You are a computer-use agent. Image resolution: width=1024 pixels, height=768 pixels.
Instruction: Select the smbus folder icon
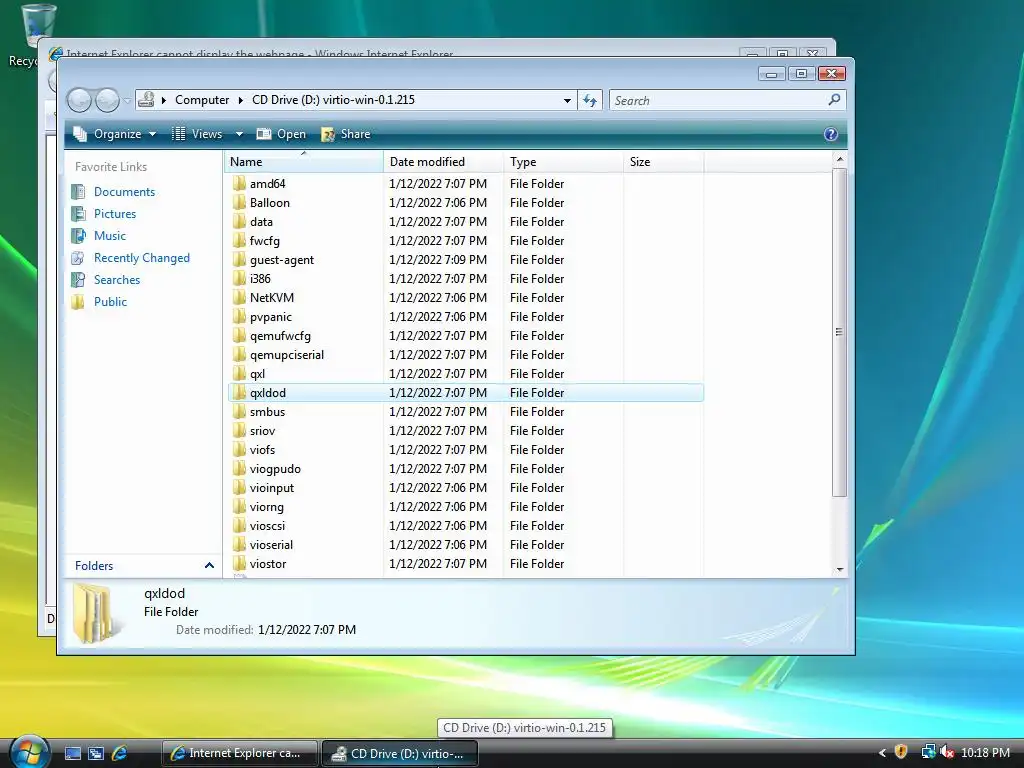(x=240, y=411)
